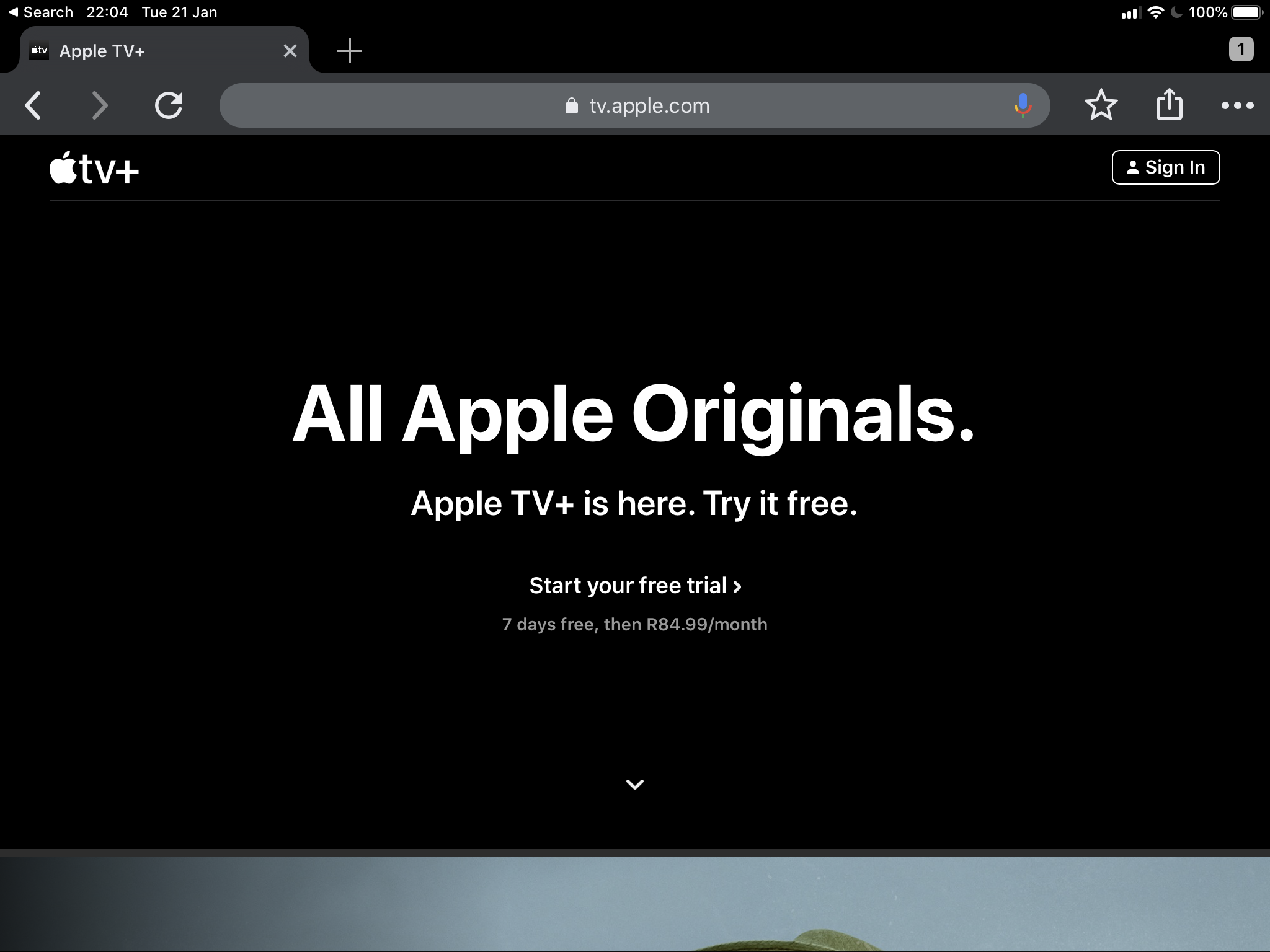Check WiFi signal icon in status bar

click(x=1158, y=13)
